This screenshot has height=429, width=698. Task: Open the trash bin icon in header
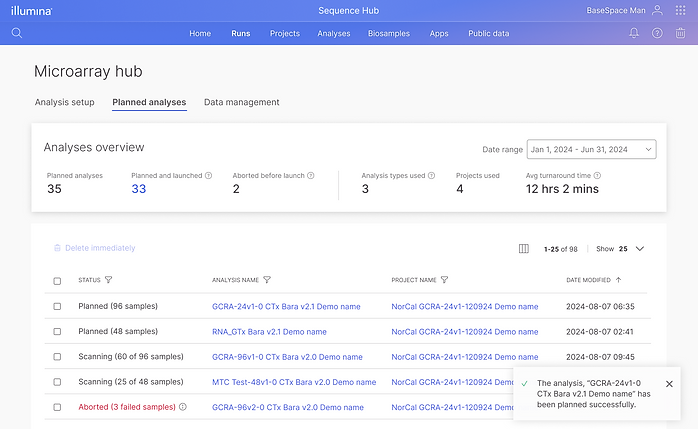coord(681,33)
